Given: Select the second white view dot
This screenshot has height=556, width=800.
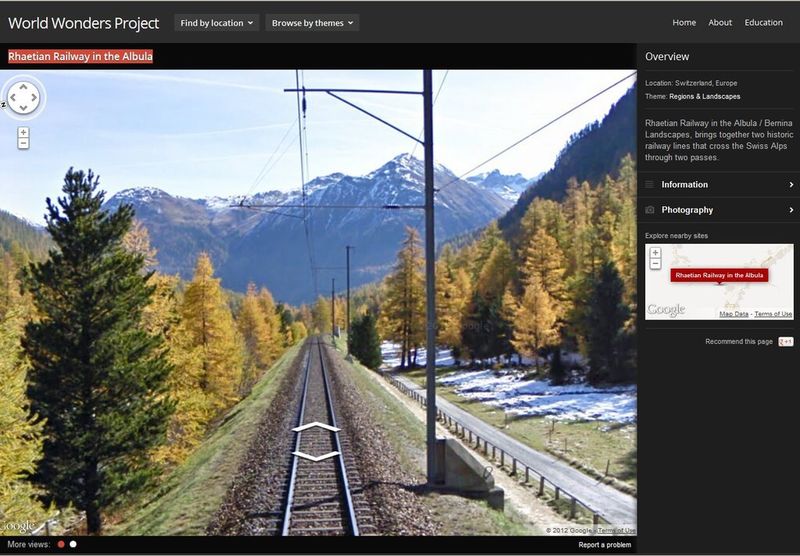Looking at the screenshot, I should pyautogui.click(x=73, y=544).
